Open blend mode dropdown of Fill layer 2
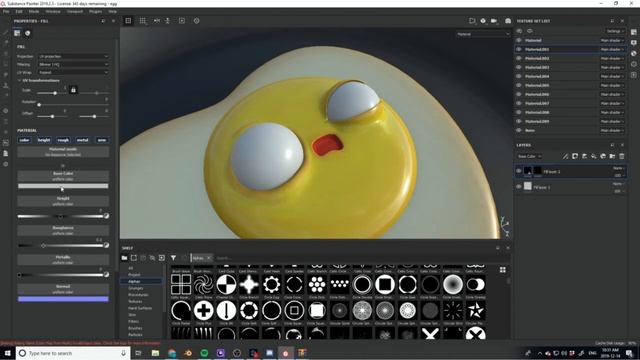The height and width of the screenshot is (360, 640). click(x=618, y=168)
